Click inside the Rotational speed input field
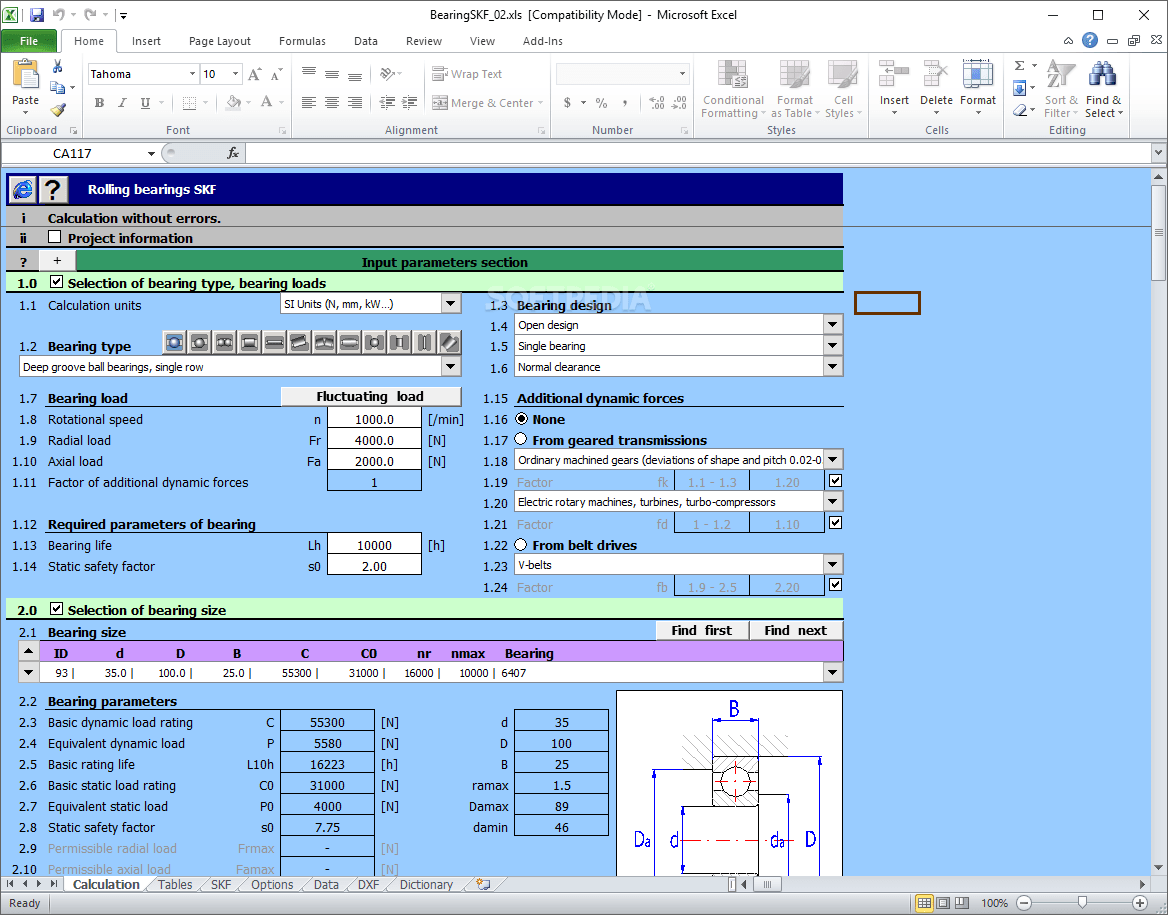The height and width of the screenshot is (915, 1168). tap(374, 419)
